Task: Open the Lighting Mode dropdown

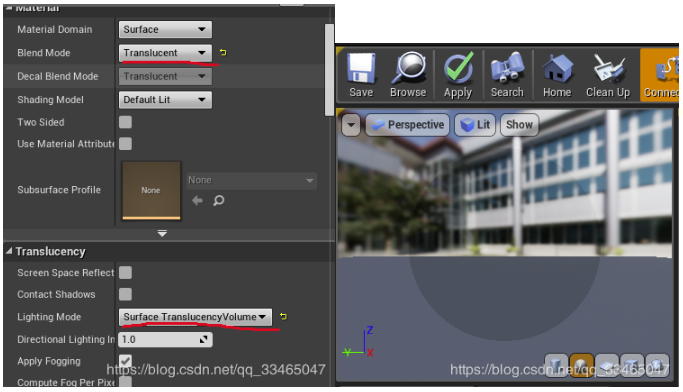Action: pyautogui.click(x=195, y=317)
